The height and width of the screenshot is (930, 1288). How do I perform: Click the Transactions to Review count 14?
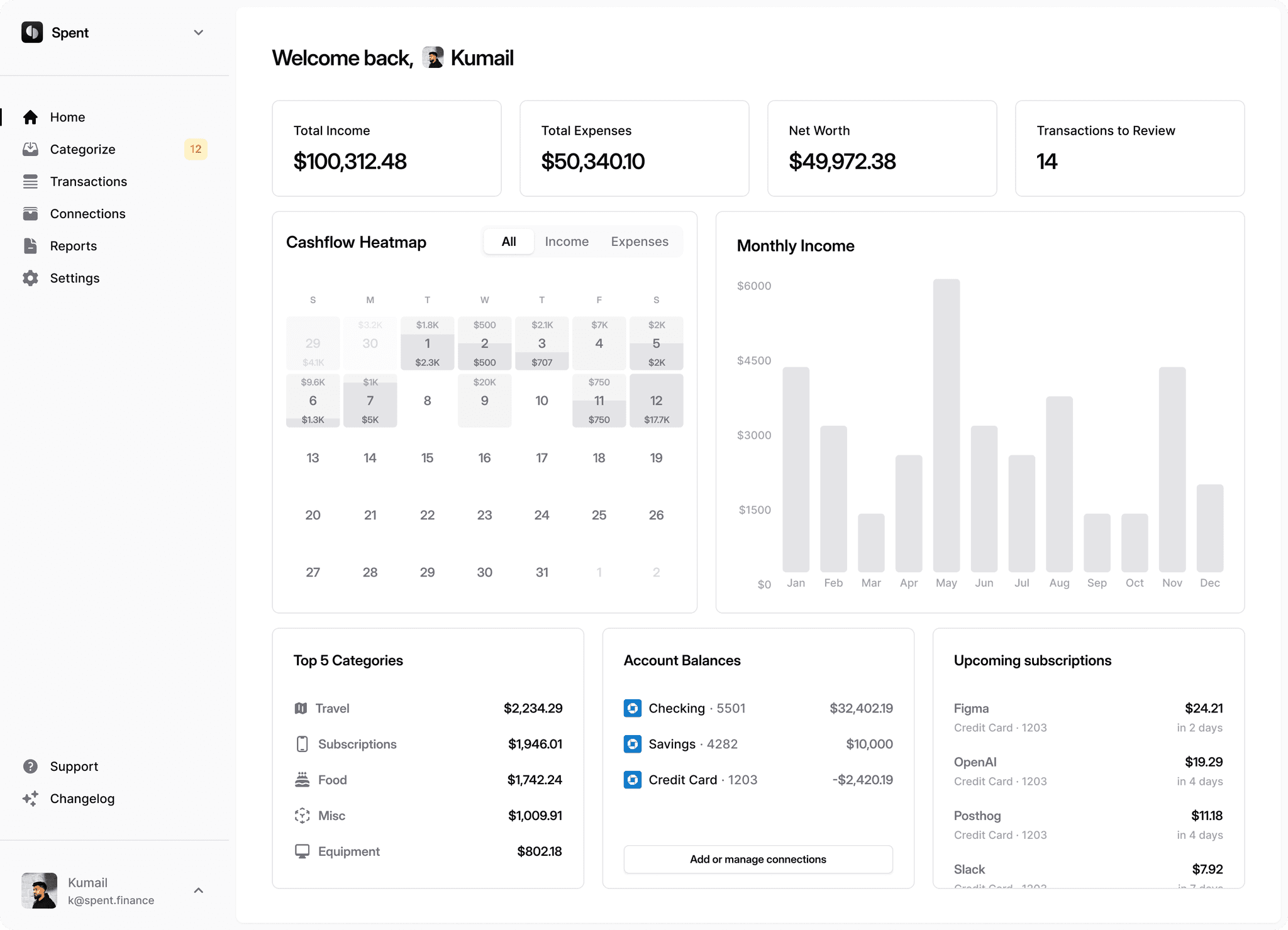tap(1048, 161)
